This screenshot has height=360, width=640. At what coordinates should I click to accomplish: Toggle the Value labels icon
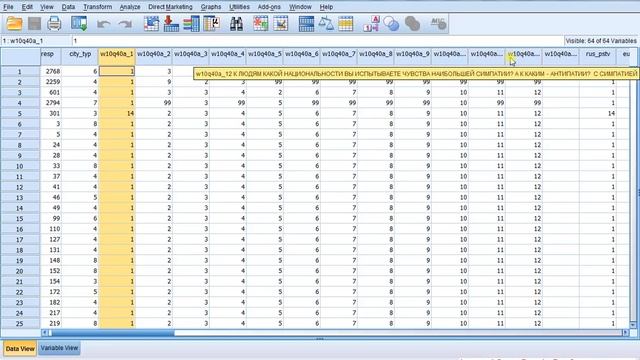click(x=371, y=24)
